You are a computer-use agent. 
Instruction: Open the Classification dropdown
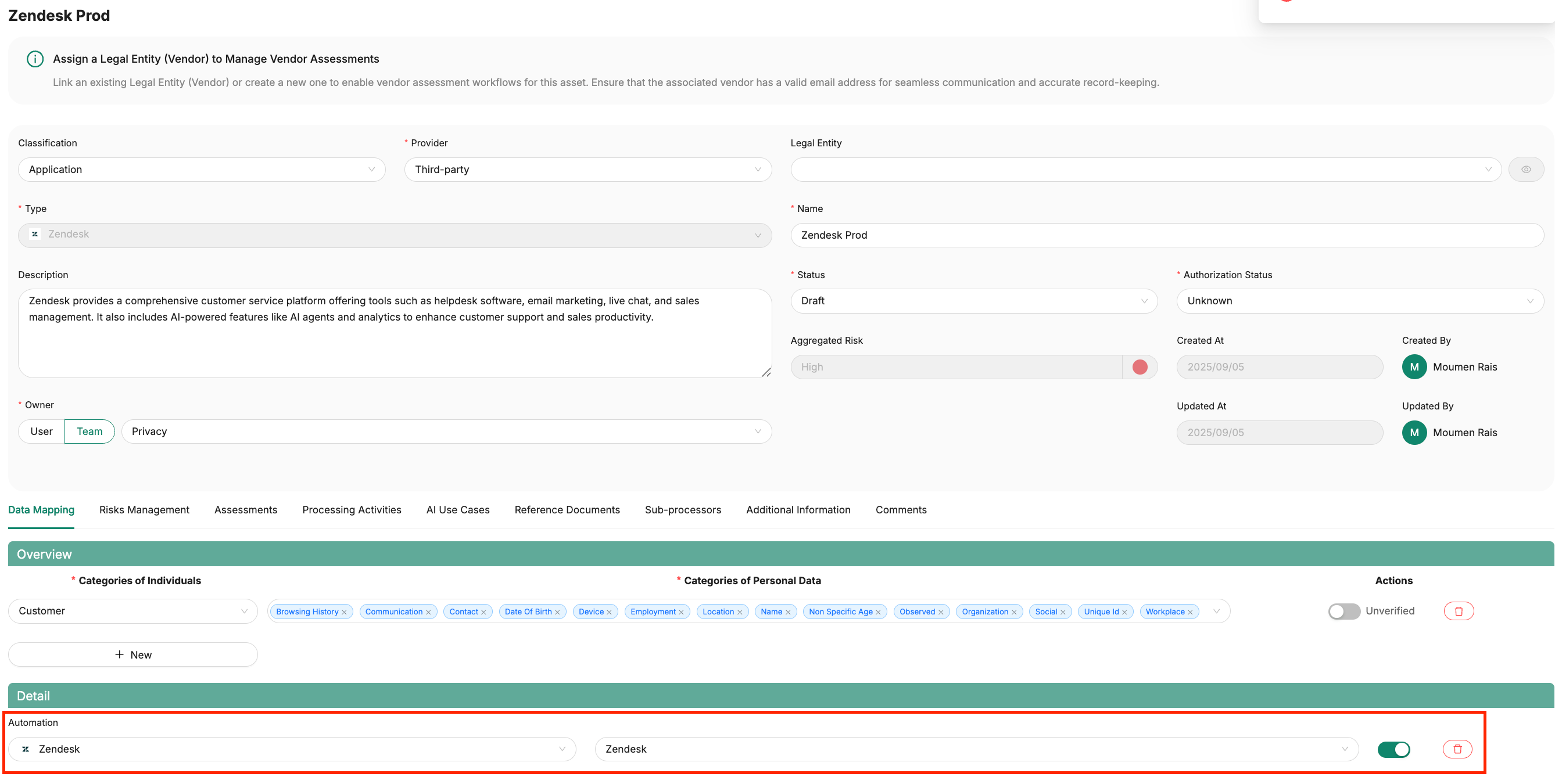coord(202,170)
